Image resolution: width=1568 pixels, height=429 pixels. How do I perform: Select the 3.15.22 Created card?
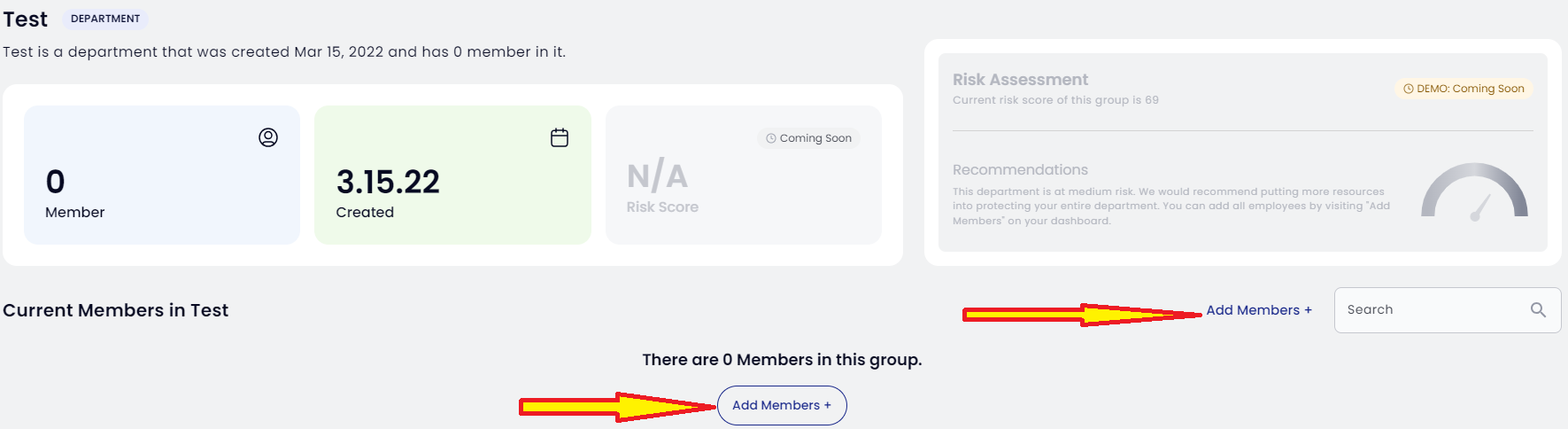(452, 175)
